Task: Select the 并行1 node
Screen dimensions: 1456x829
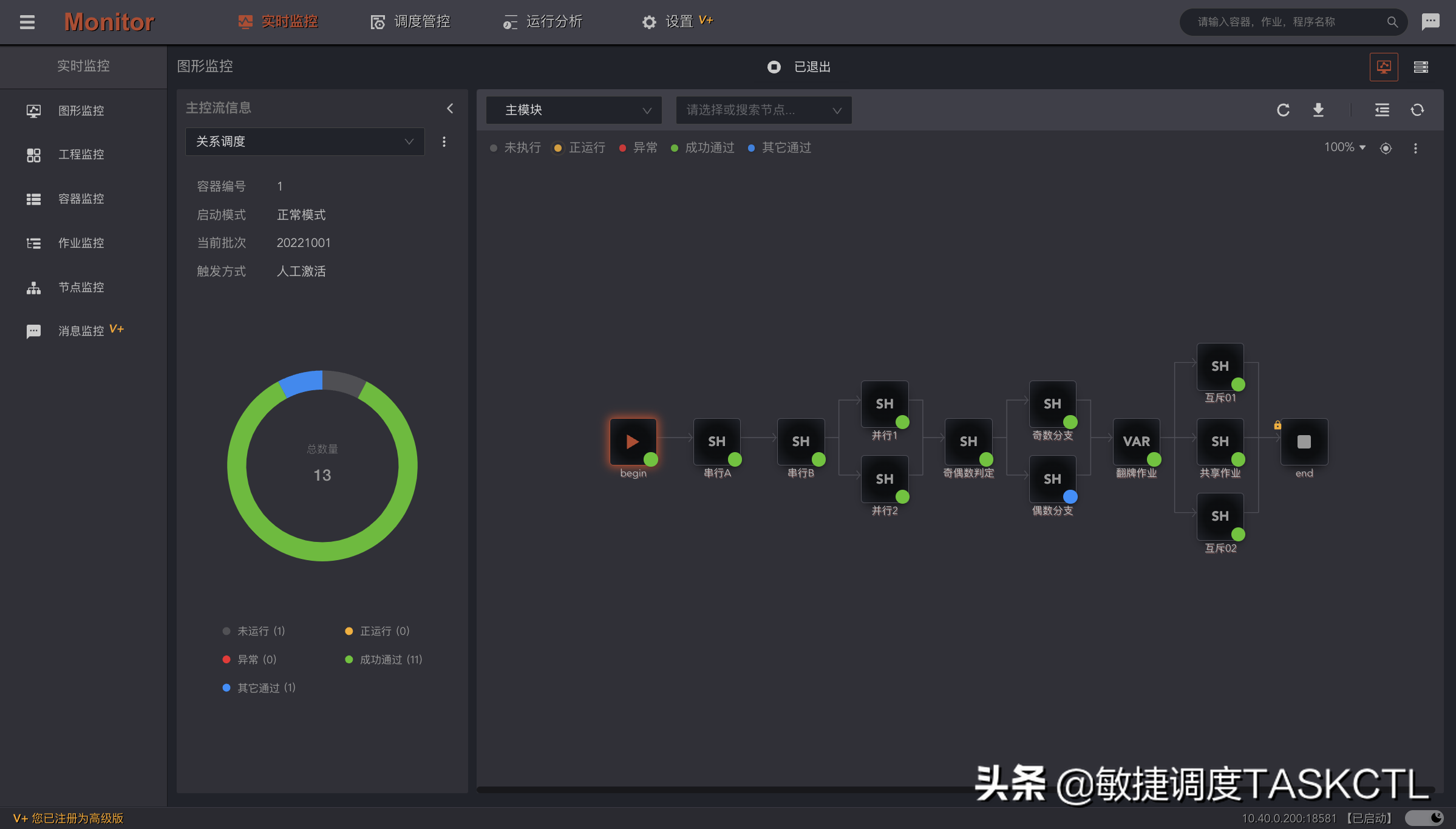Action: tap(884, 404)
